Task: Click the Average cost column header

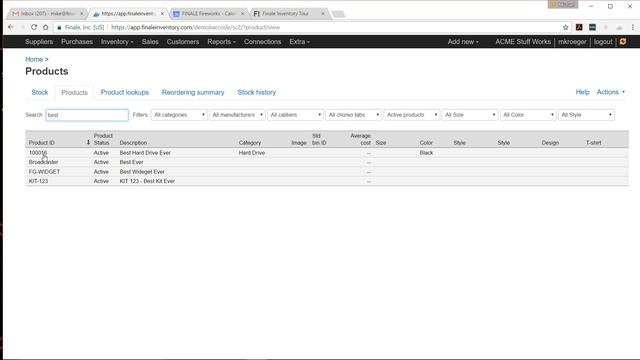Action: (360, 139)
